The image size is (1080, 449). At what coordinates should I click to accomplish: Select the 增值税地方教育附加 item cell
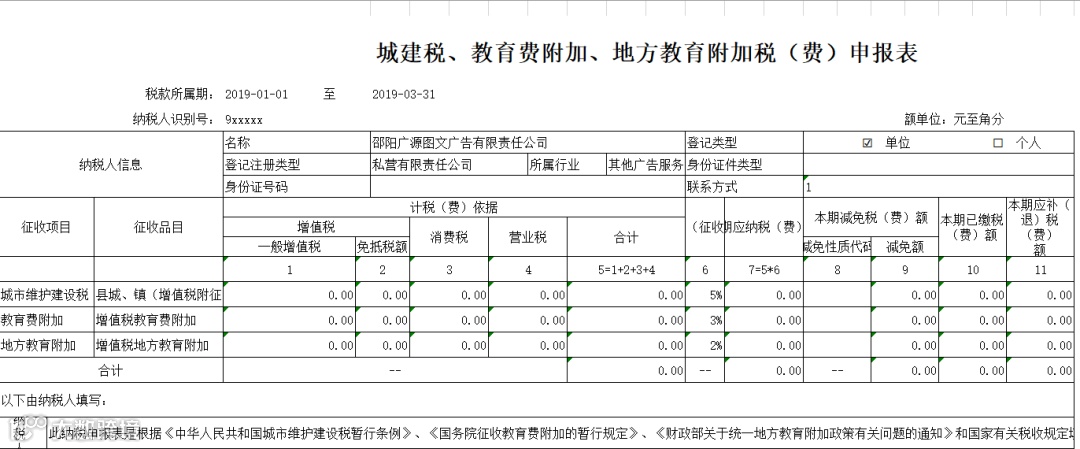tap(158, 345)
